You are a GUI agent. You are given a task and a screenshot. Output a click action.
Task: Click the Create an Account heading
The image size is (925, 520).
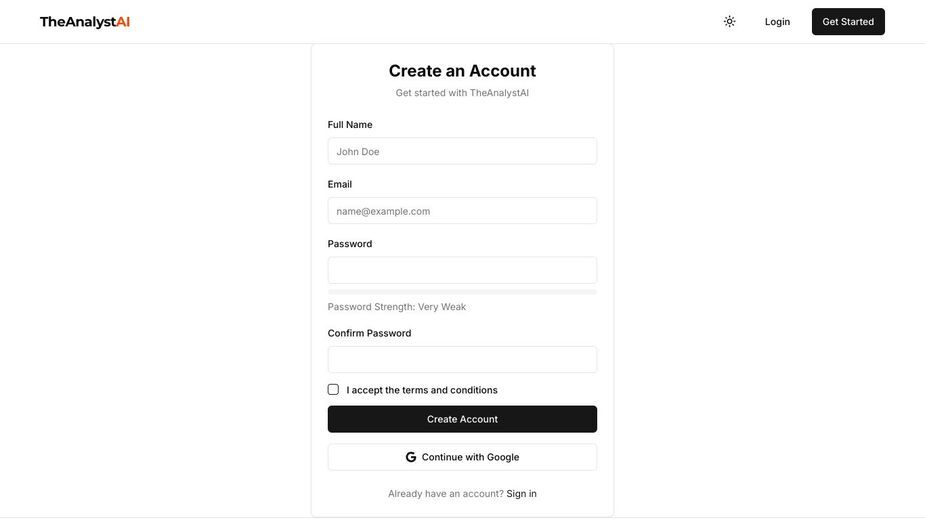tap(462, 71)
